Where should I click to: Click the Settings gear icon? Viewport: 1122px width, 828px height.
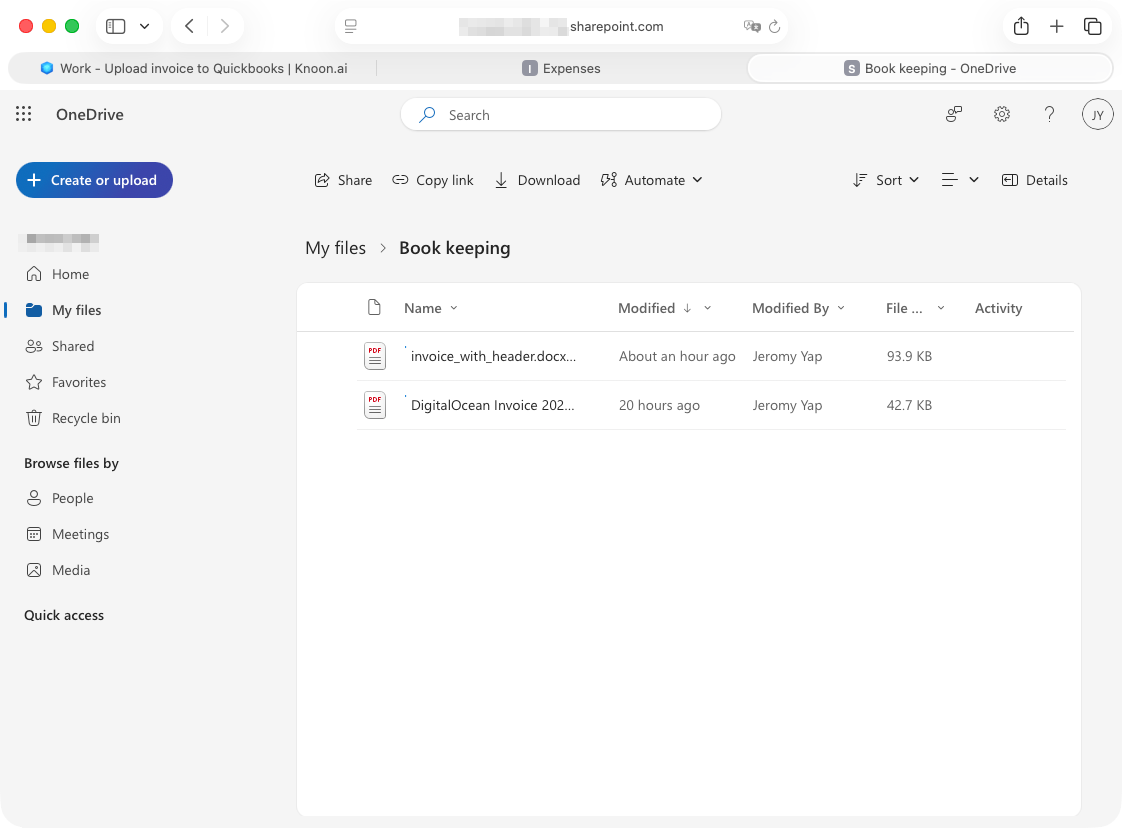1001,114
